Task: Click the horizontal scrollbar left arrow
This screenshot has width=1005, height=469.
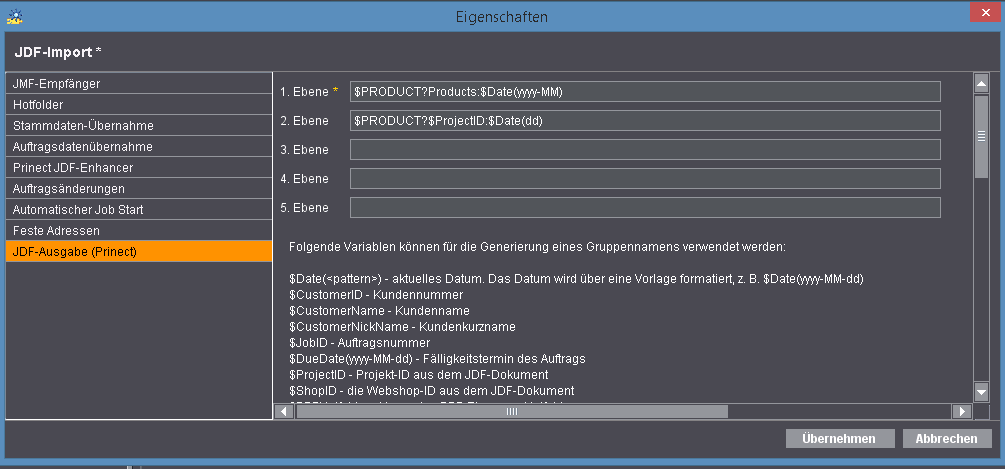Action: [x=285, y=411]
